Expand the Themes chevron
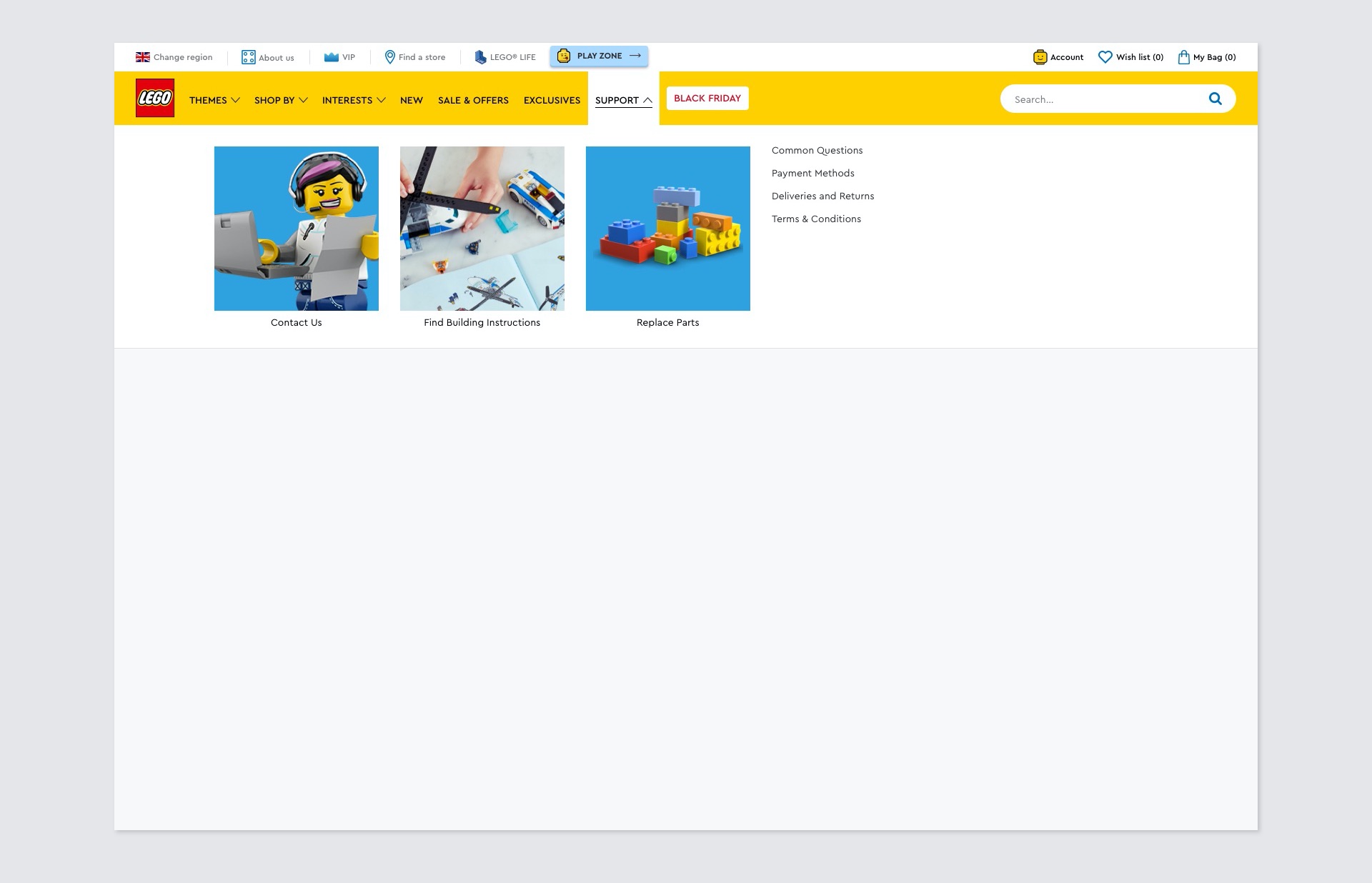The height and width of the screenshot is (883, 1372). click(235, 100)
